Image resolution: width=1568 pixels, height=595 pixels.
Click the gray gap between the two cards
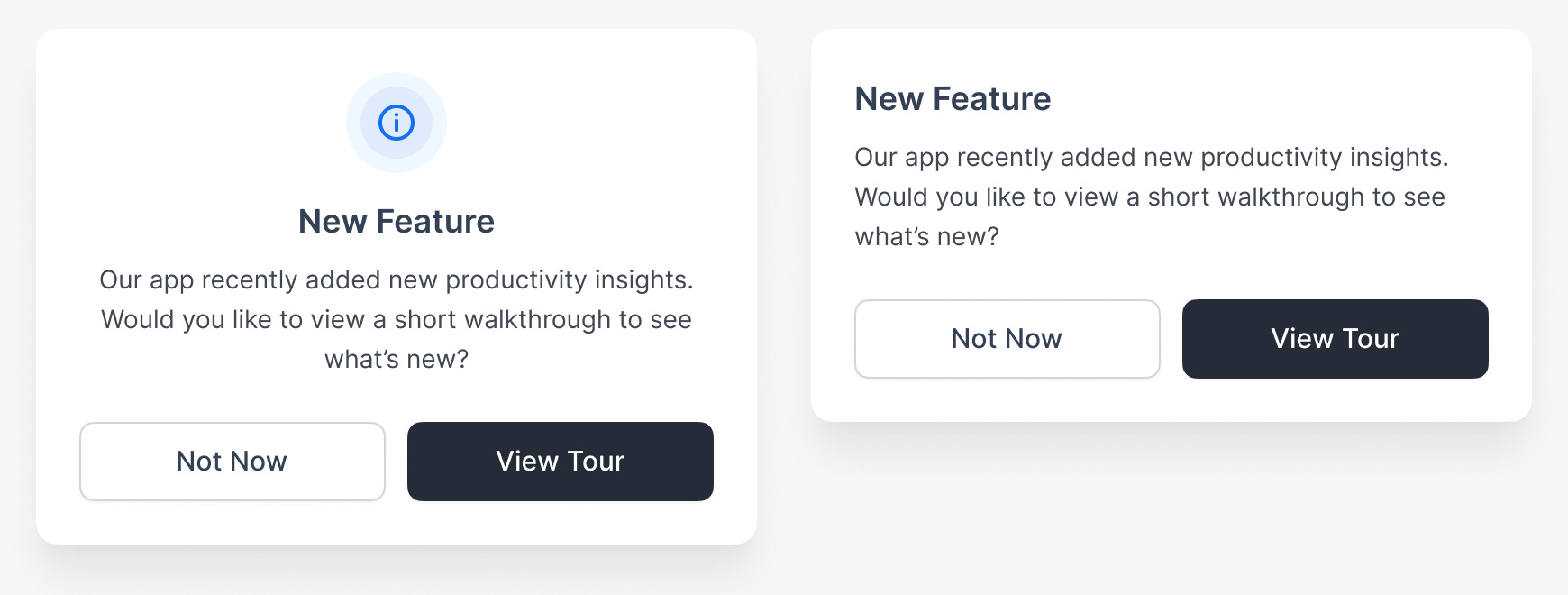tap(784, 270)
